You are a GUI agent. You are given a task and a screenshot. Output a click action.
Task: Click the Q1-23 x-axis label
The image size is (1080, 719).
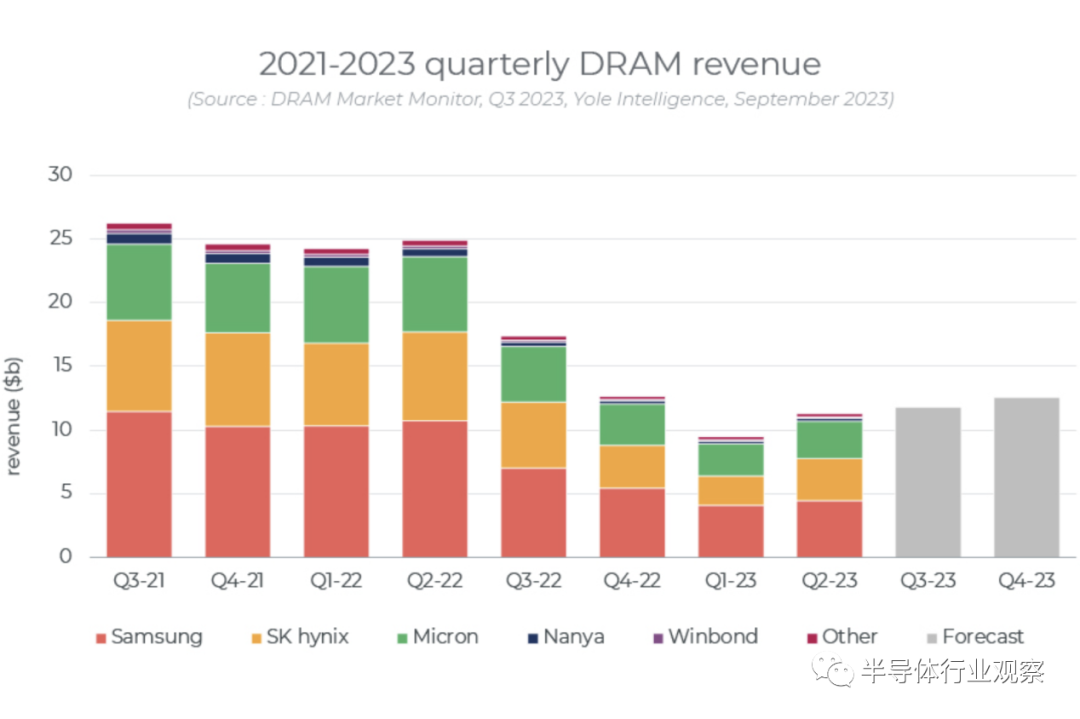[731, 581]
